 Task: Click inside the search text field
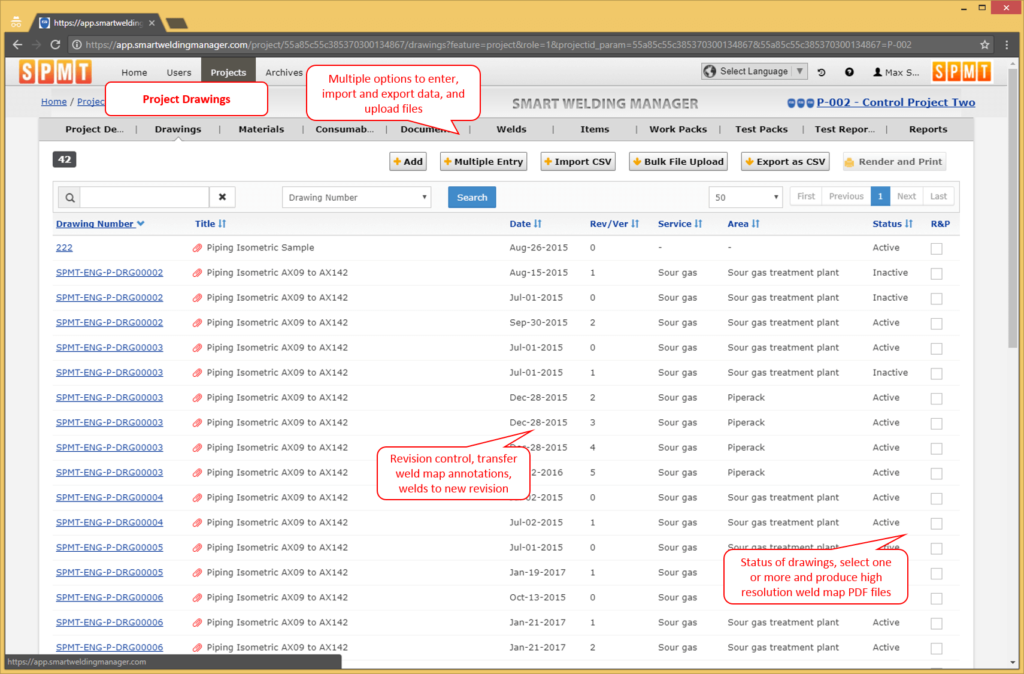coord(140,197)
